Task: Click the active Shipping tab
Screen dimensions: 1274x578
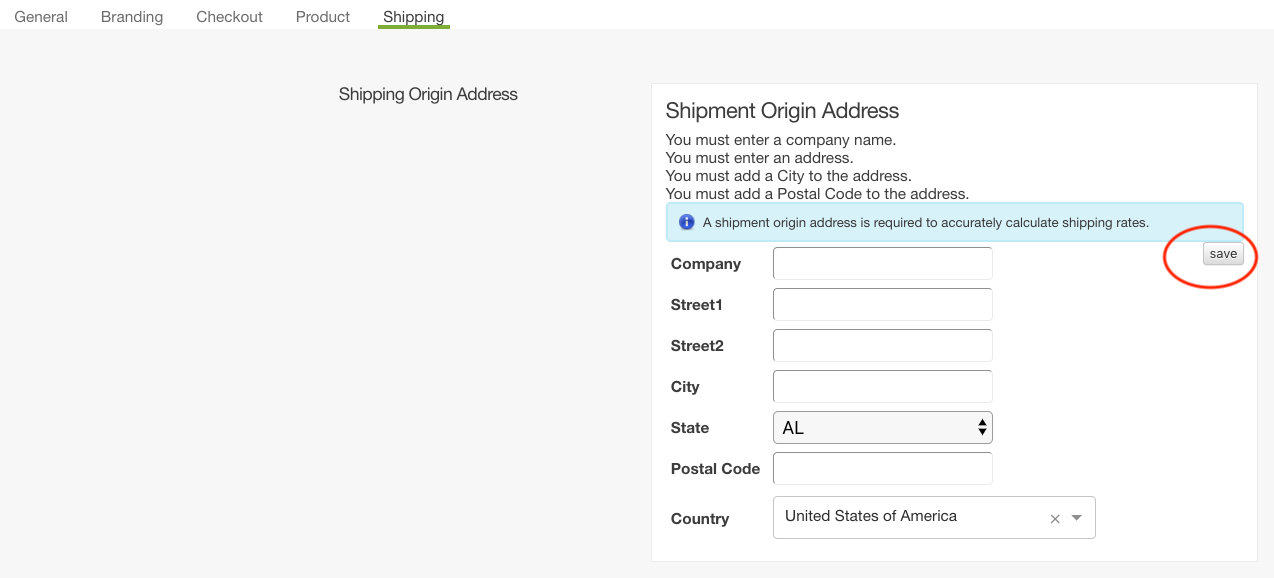Action: pos(413,17)
